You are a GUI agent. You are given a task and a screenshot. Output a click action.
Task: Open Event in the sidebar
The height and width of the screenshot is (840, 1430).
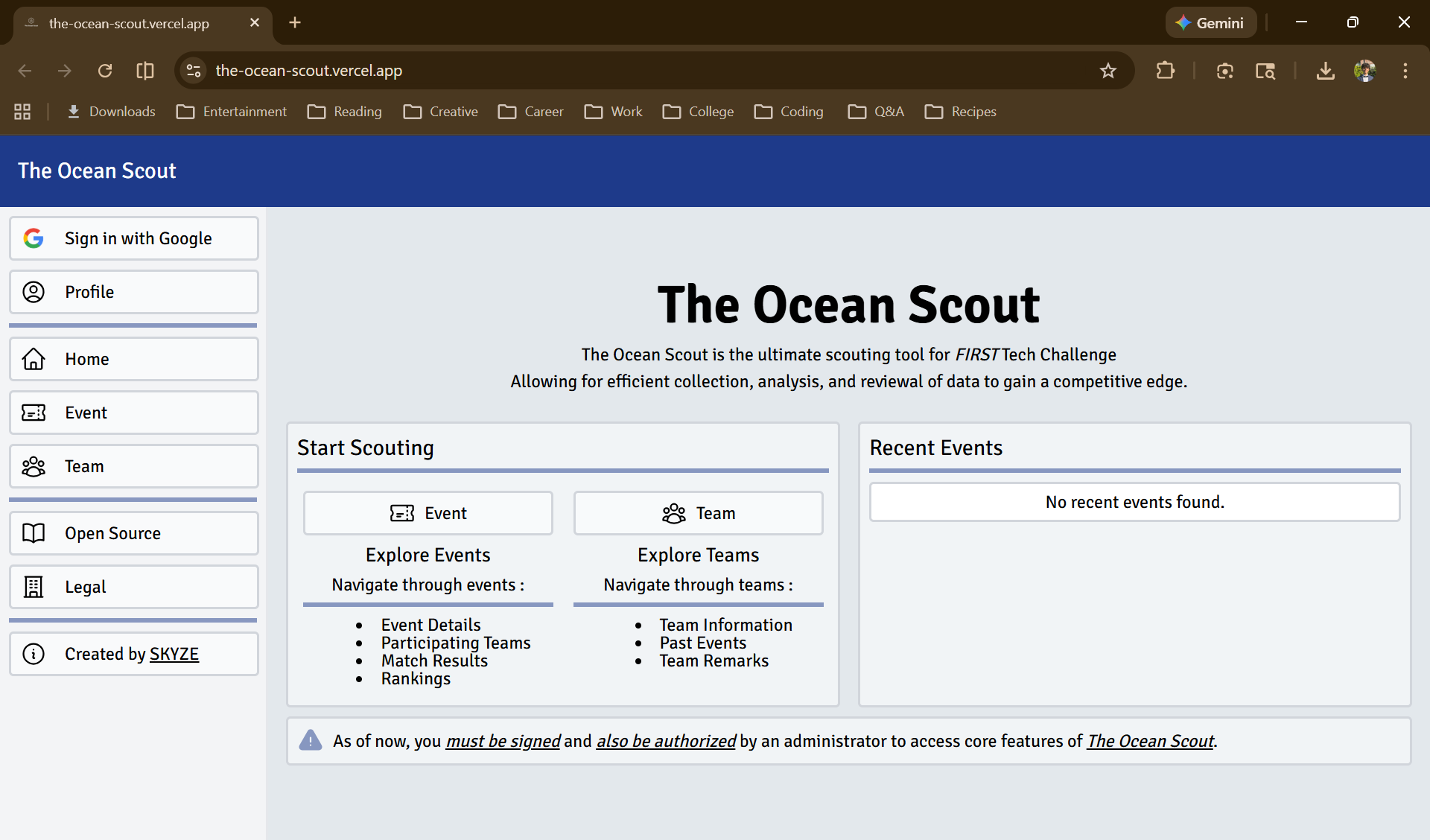(x=134, y=413)
